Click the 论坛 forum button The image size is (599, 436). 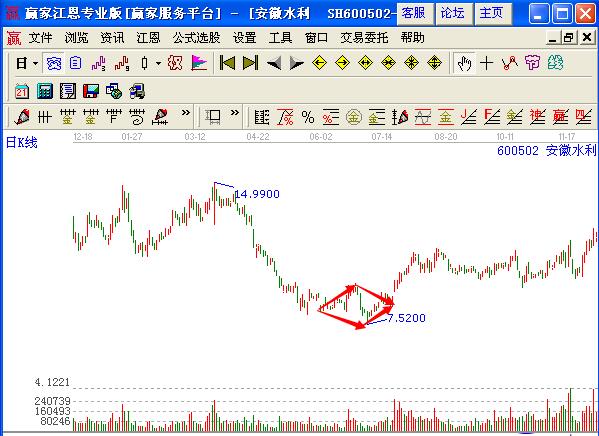(453, 13)
